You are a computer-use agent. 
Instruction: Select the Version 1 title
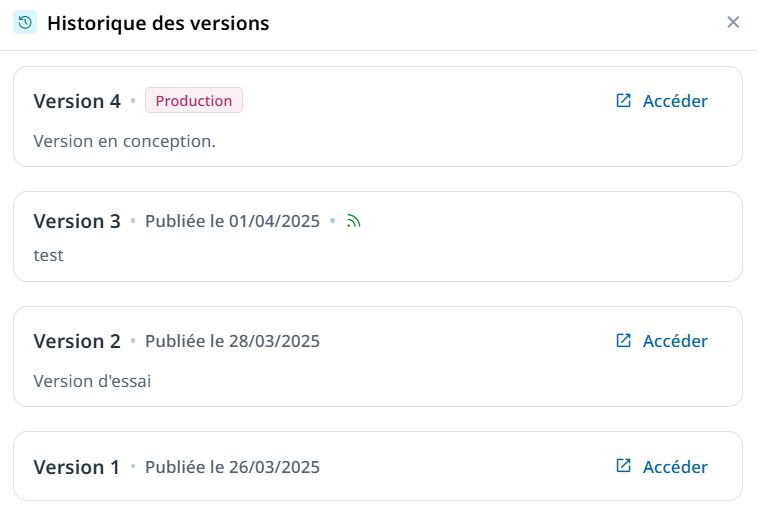tap(77, 467)
